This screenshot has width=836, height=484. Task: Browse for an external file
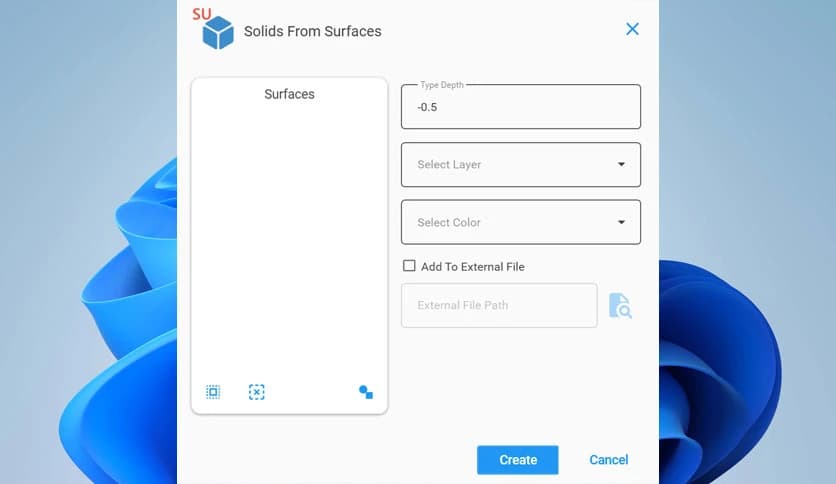click(620, 306)
